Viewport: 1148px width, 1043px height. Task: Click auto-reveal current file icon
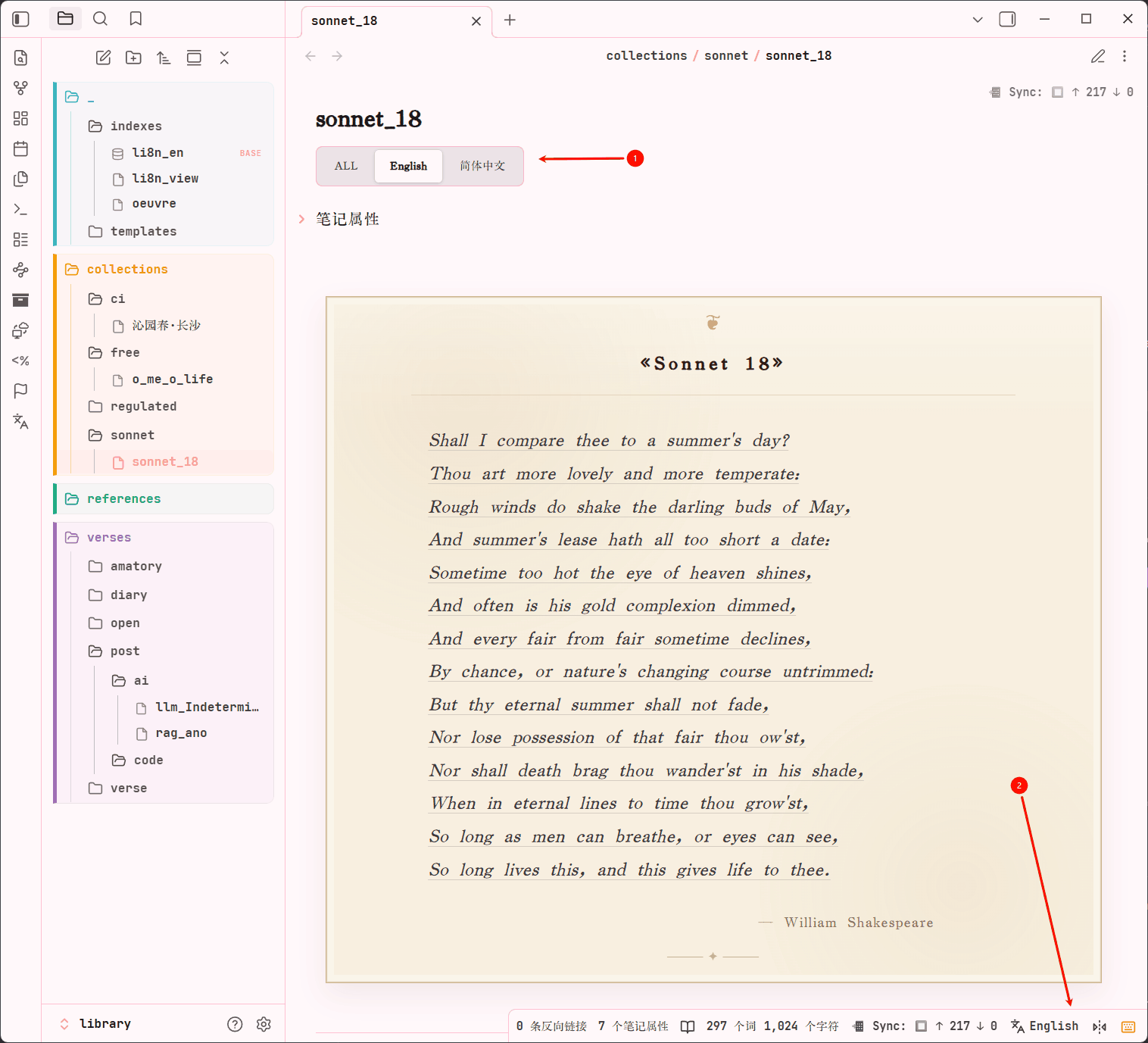[x=194, y=58]
